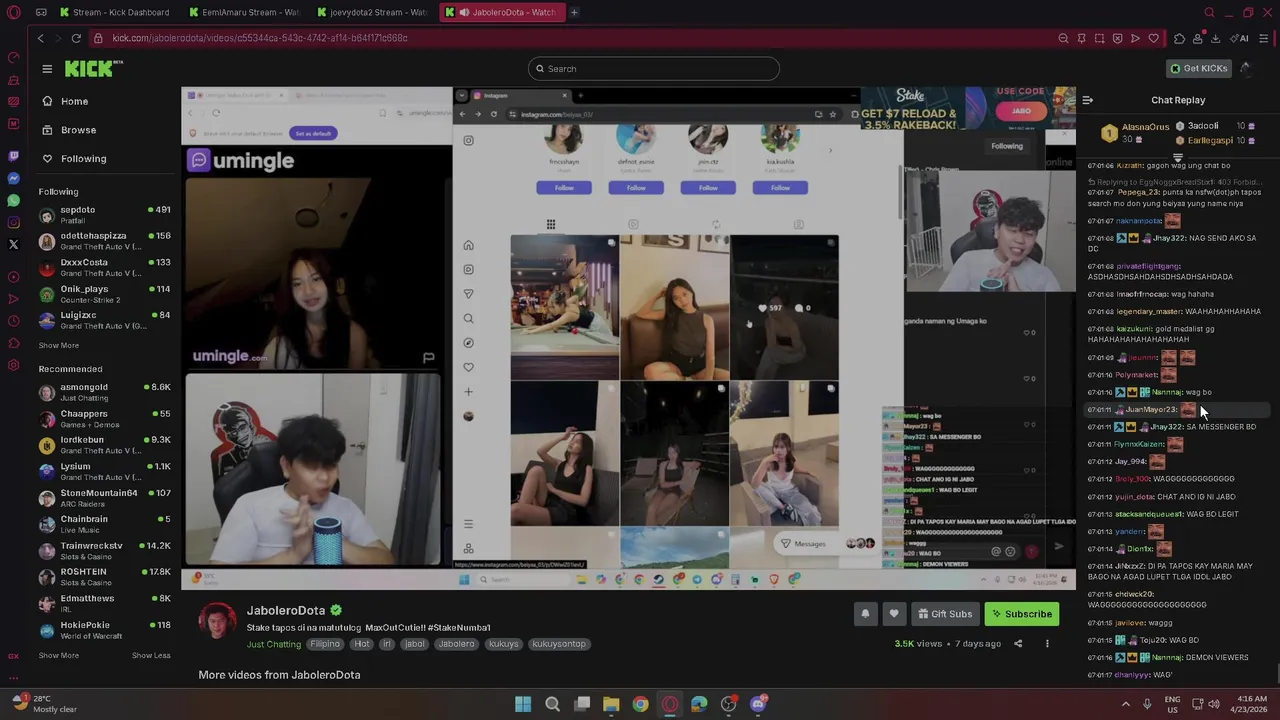Open recommended channel asmongold
1280x720 pixels.
click(x=104, y=392)
